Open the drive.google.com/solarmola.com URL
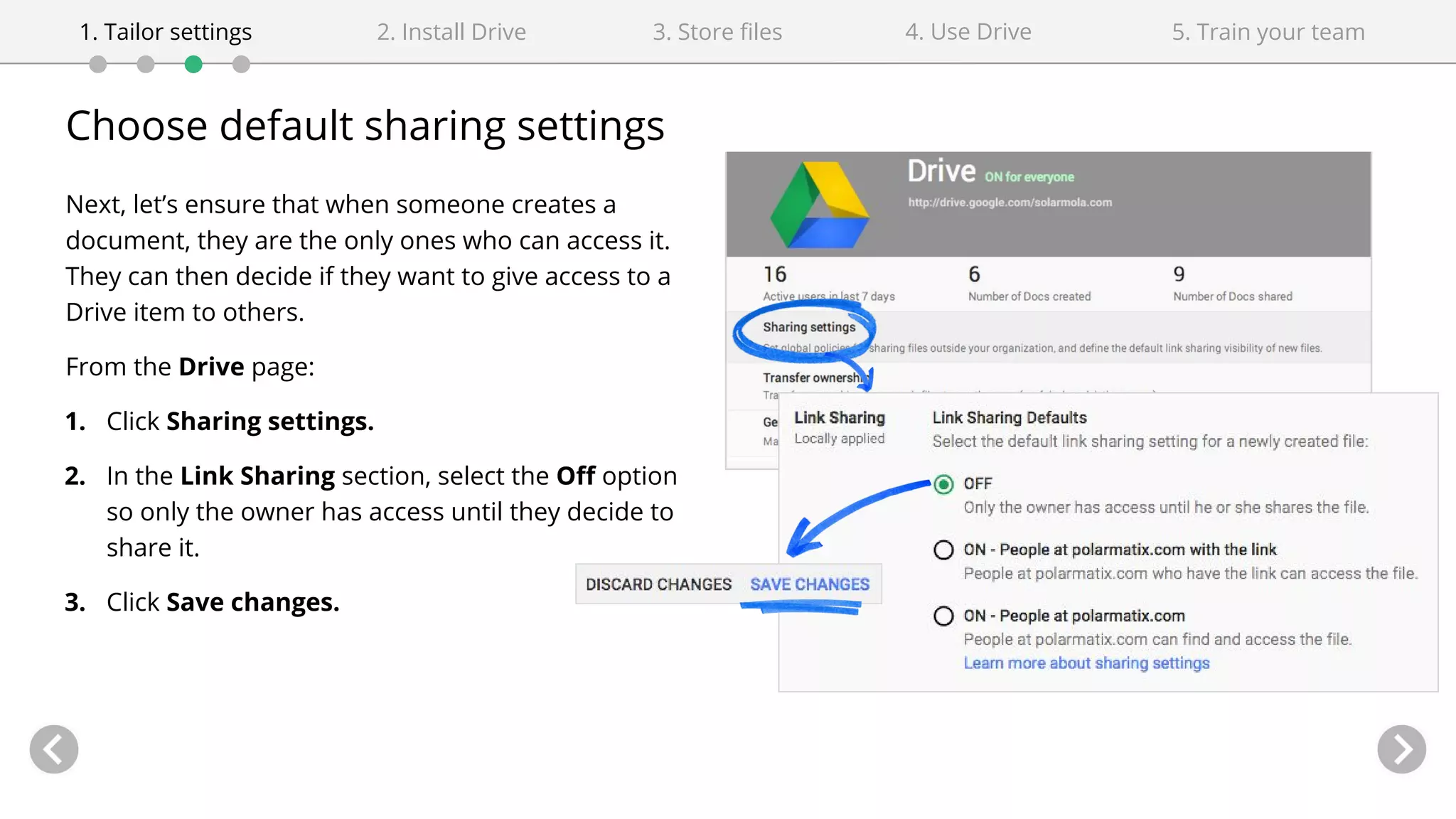The width and height of the screenshot is (1456, 819). click(x=1010, y=203)
